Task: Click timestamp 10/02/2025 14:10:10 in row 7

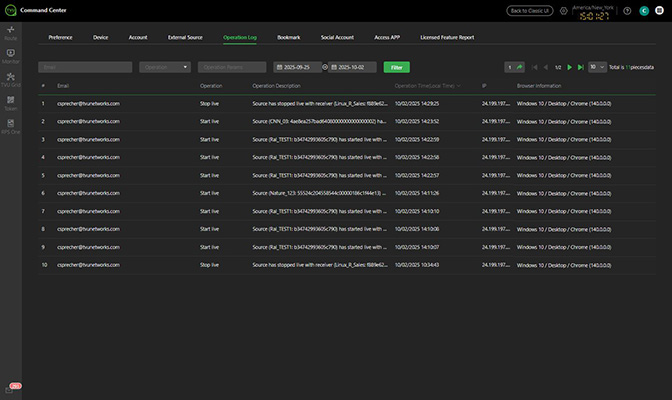Action: point(417,211)
